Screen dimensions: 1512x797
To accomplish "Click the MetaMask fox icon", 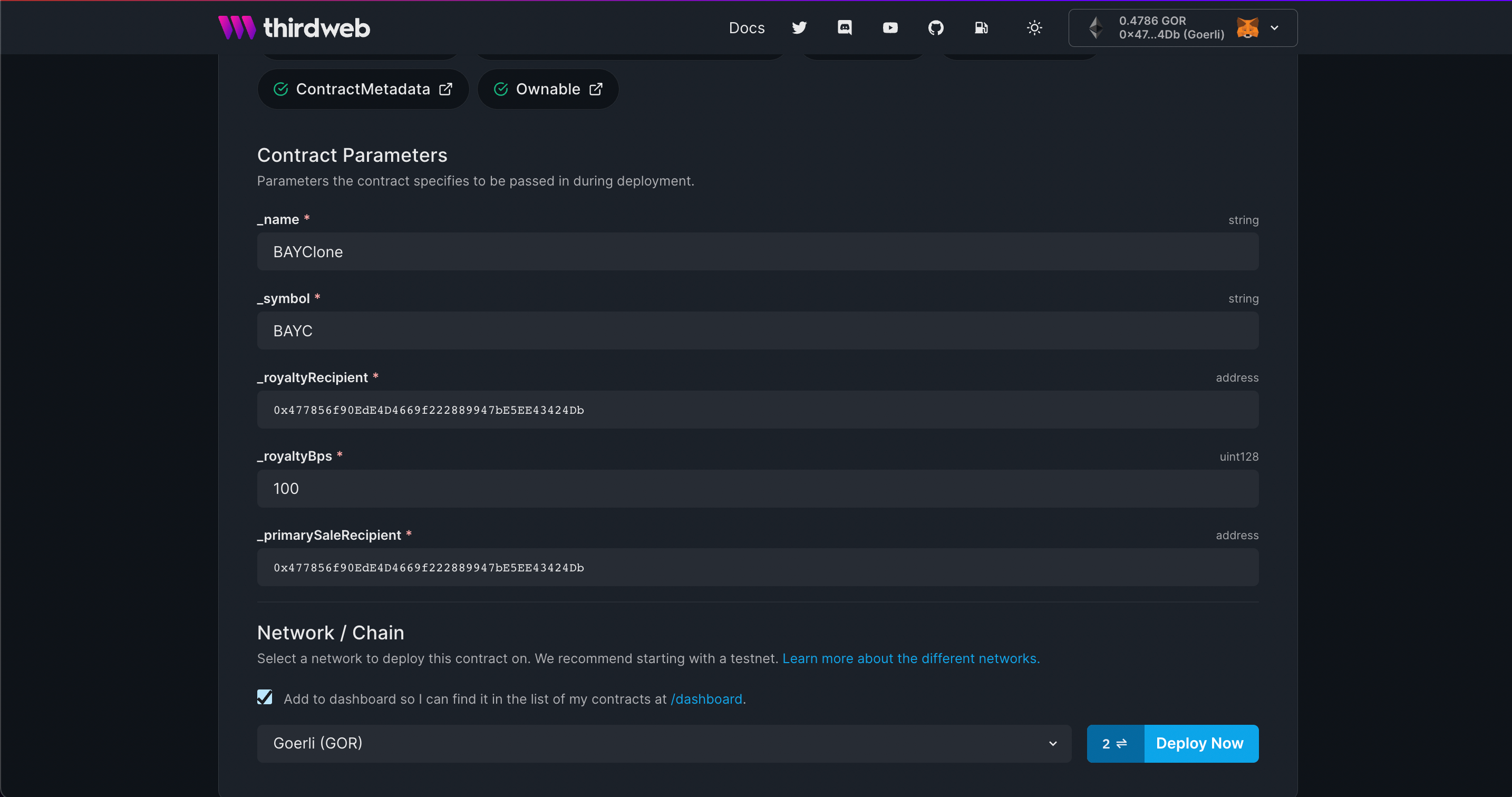I will (1248, 27).
